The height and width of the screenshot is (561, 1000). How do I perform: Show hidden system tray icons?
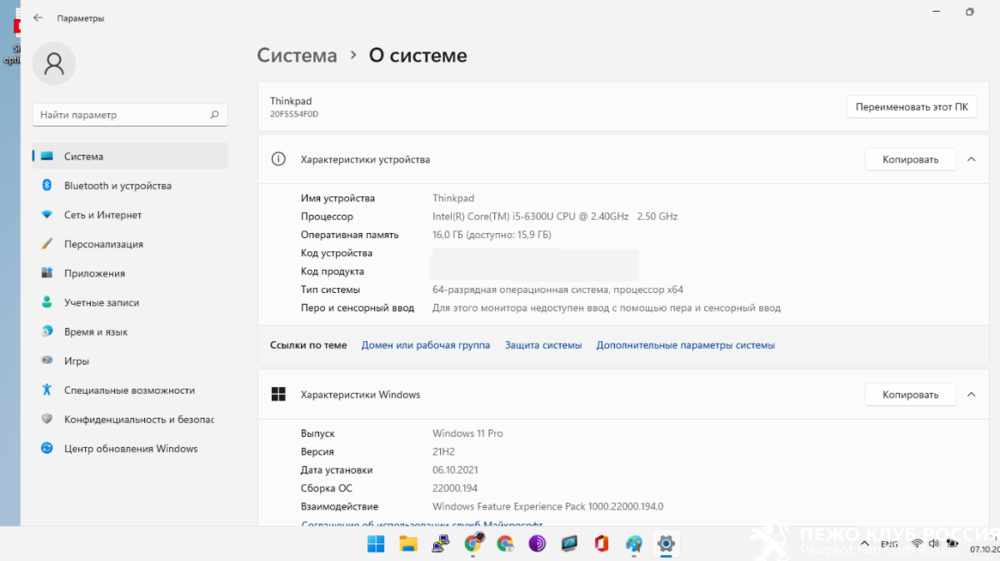(865, 544)
